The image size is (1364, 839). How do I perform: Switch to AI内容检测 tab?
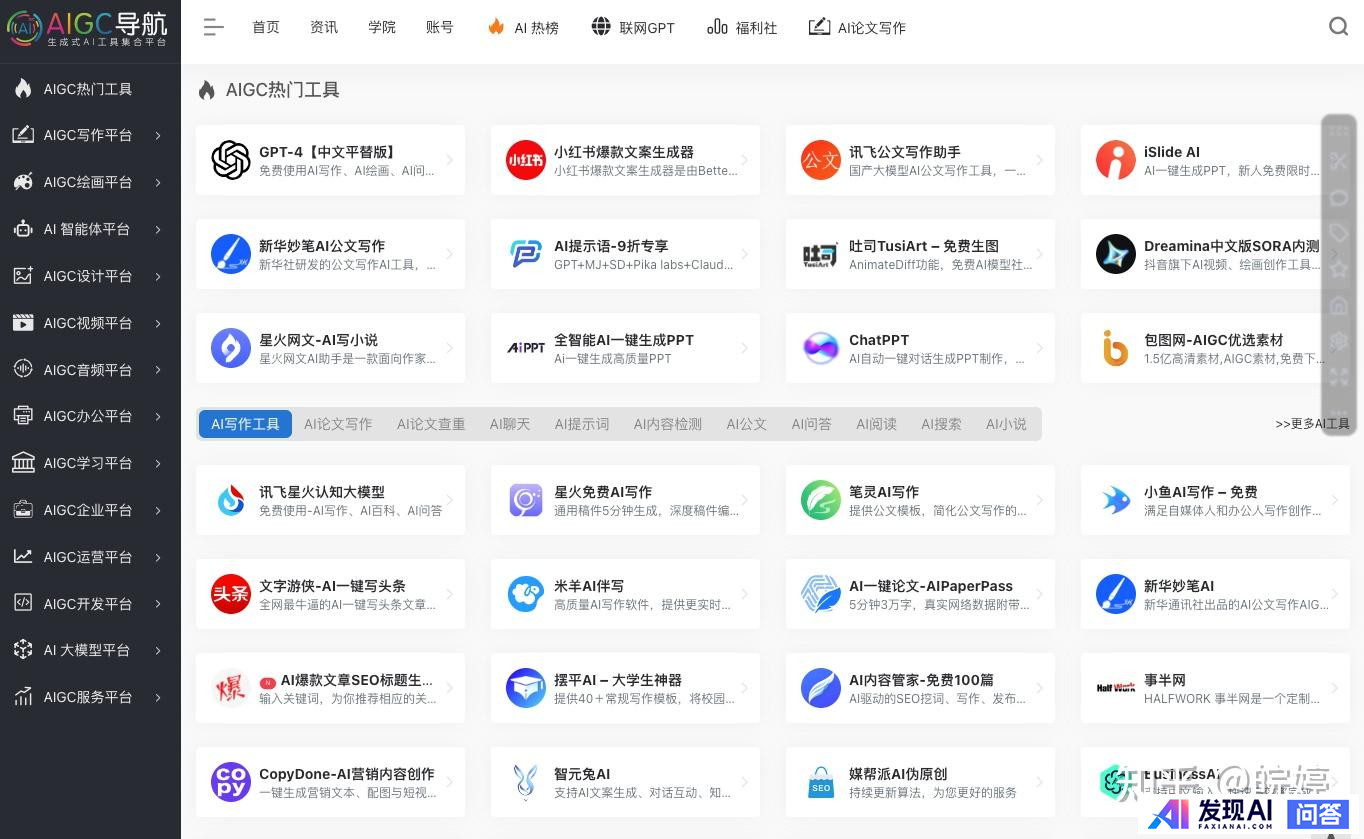tap(668, 424)
